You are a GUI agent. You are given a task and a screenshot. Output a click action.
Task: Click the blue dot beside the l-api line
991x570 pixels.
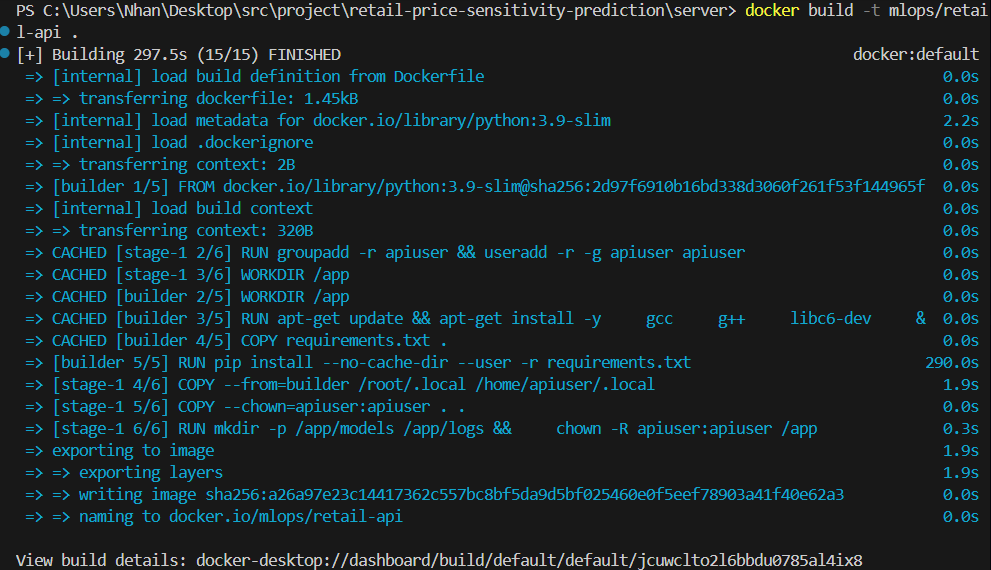click(7, 32)
